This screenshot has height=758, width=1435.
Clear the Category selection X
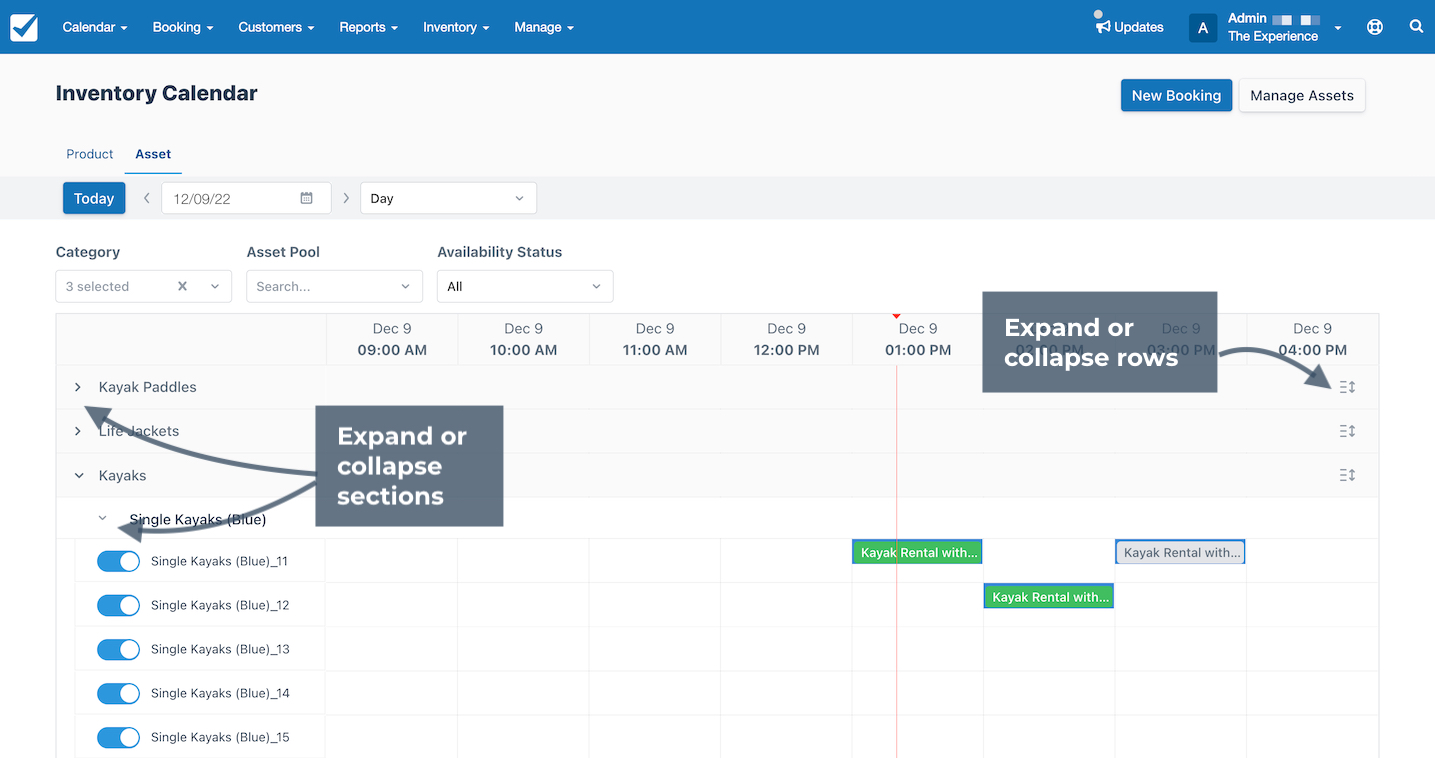(x=182, y=286)
